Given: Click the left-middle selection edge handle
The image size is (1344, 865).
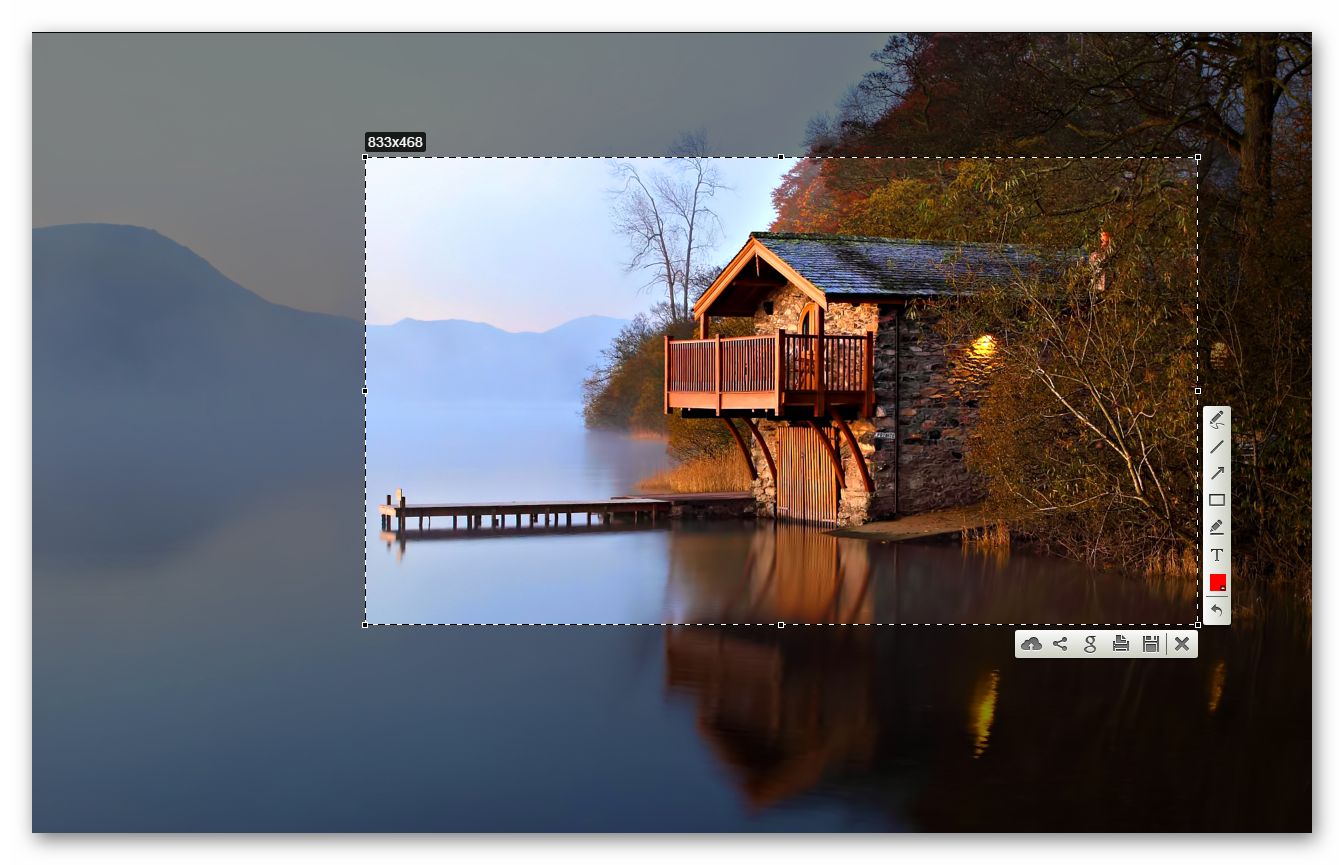Looking at the screenshot, I should [365, 391].
